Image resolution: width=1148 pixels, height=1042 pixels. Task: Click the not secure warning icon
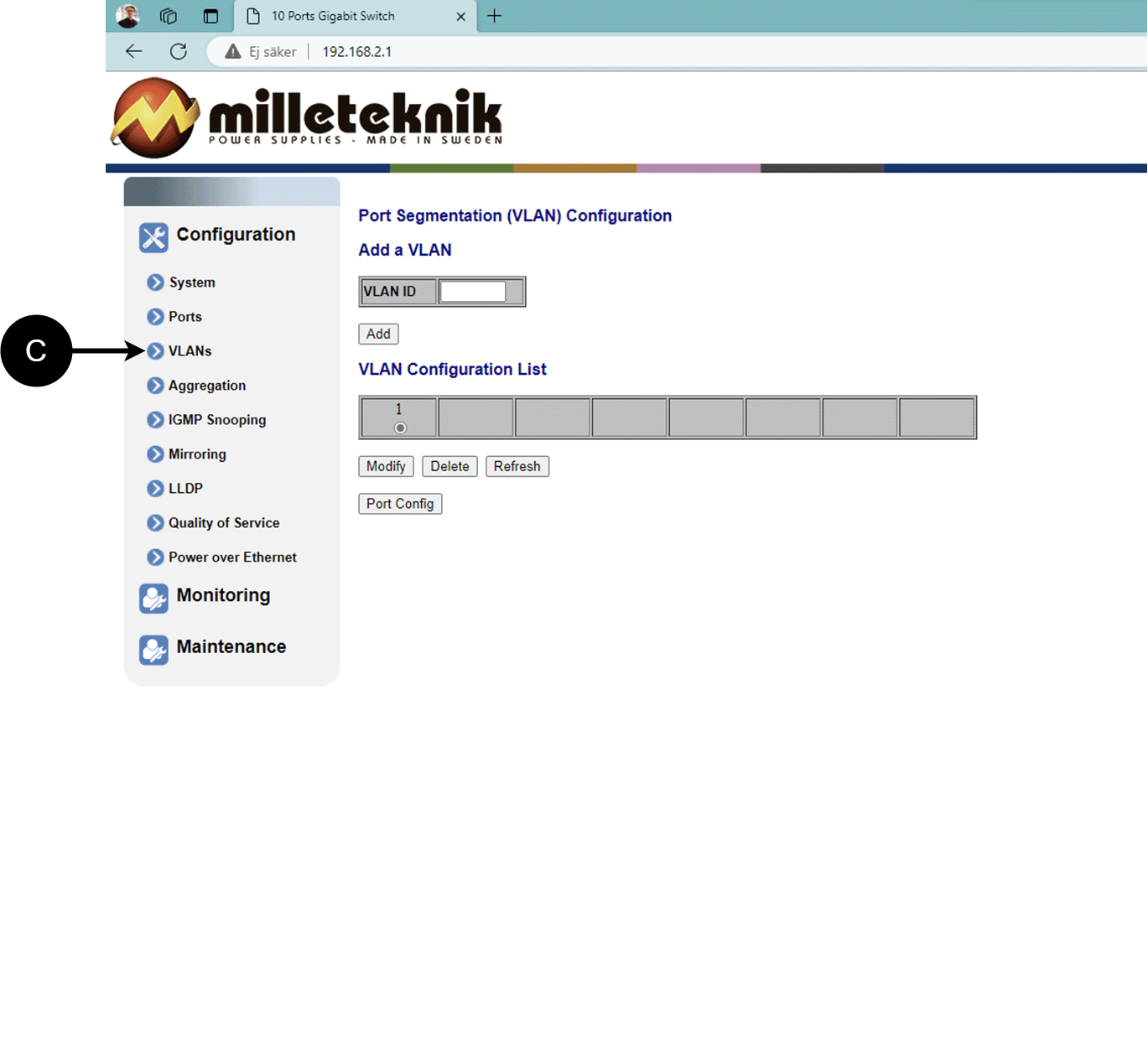233,52
